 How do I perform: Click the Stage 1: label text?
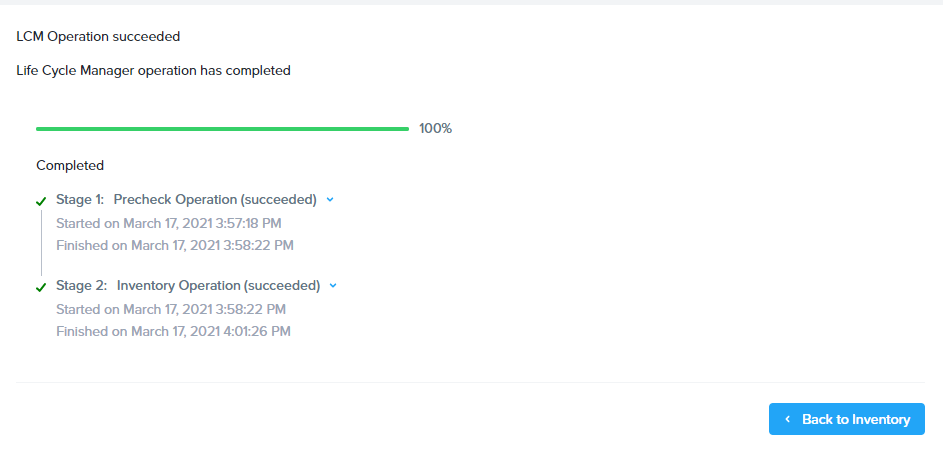pos(80,200)
